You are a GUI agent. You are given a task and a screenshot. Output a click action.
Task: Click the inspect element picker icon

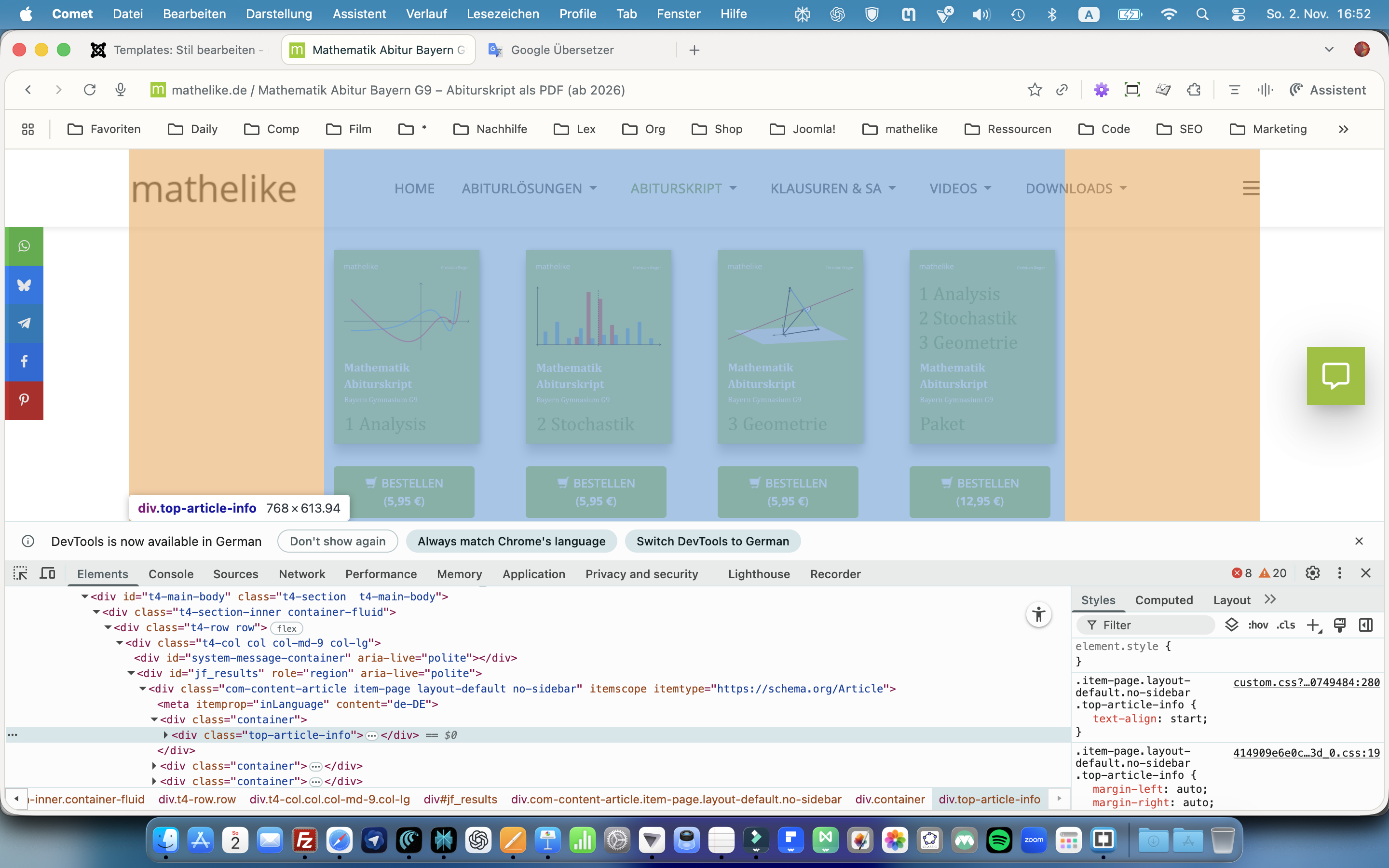(x=21, y=573)
